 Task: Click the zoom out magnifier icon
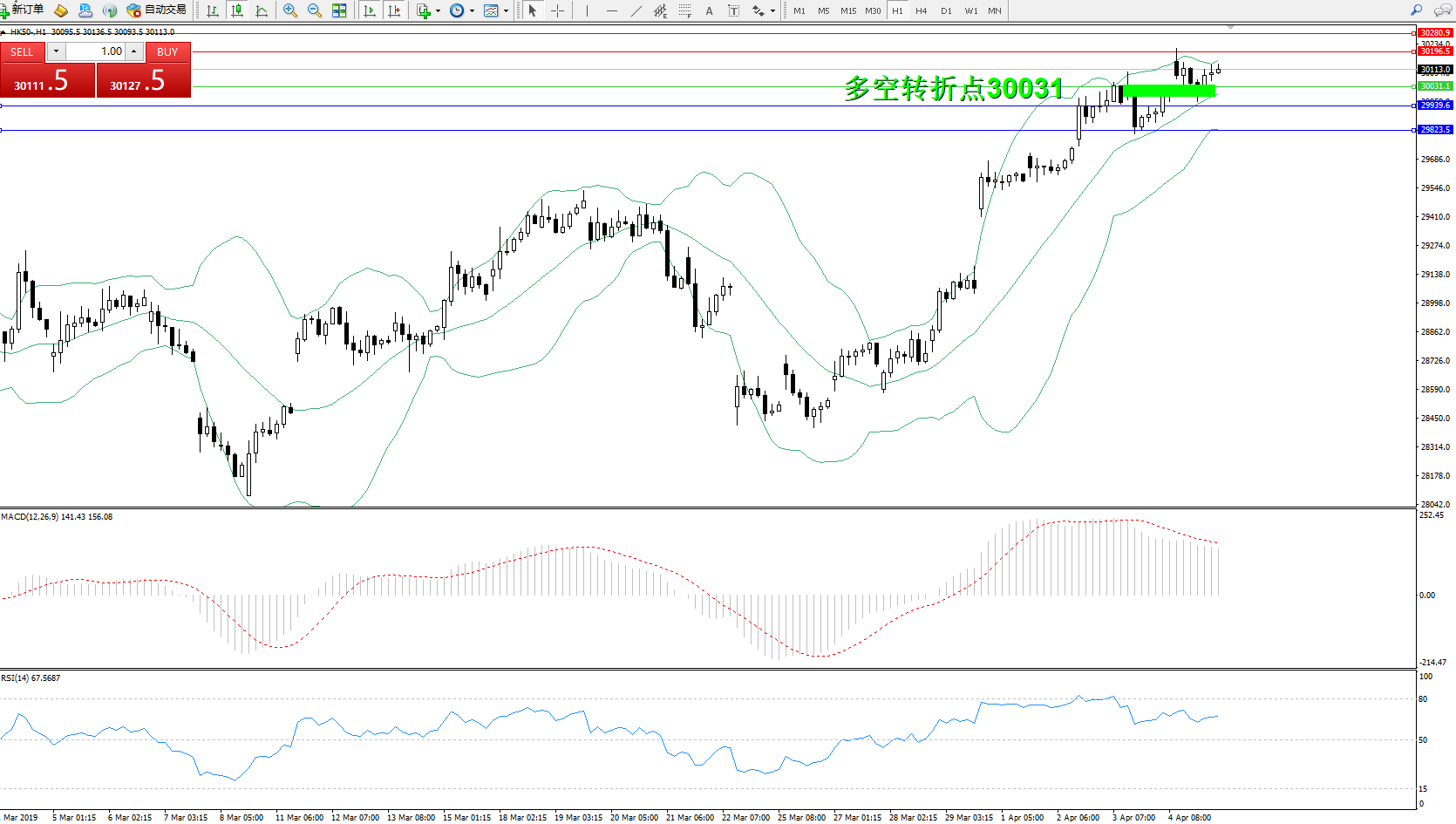click(x=315, y=10)
